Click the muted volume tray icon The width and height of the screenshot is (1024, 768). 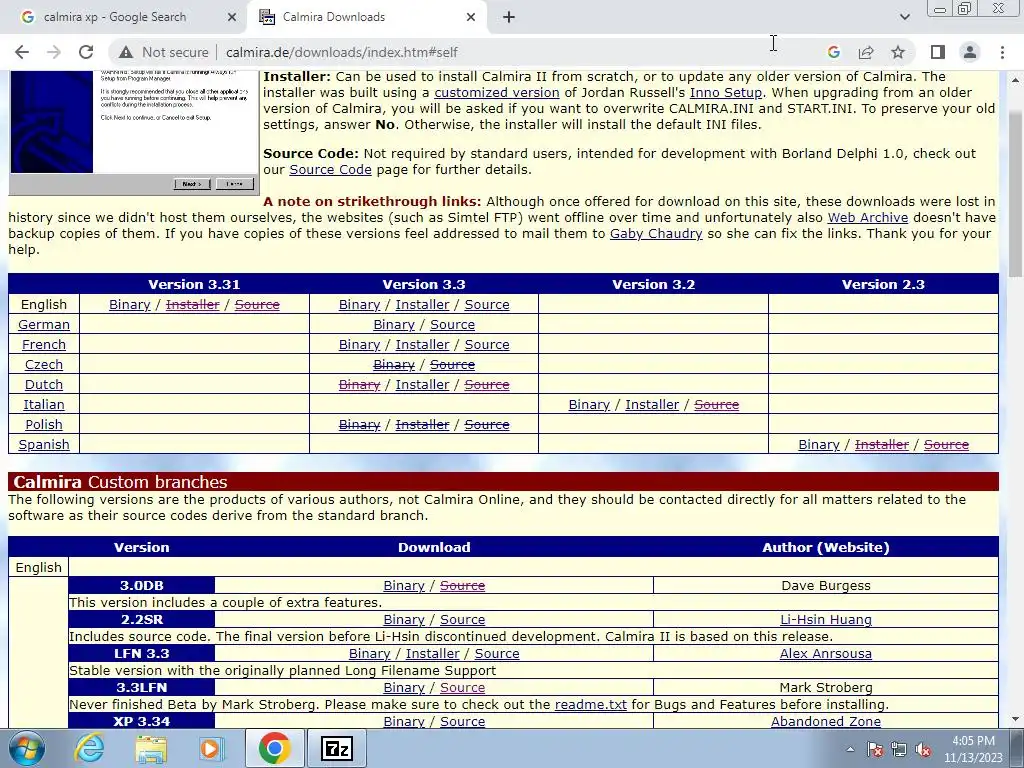pos(923,750)
